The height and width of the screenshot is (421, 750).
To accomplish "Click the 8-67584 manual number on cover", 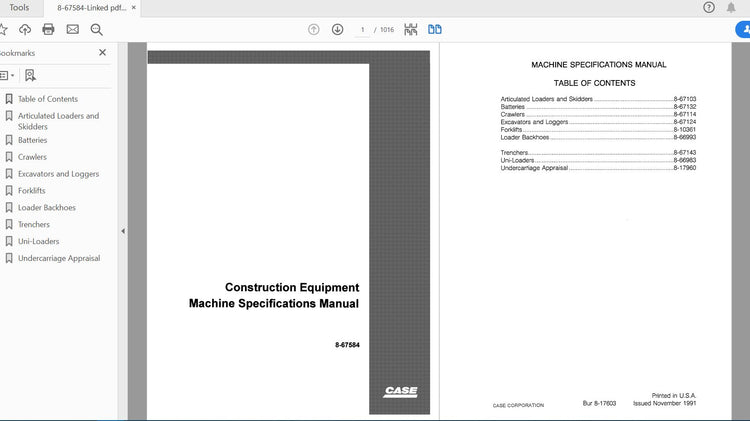I will pyautogui.click(x=347, y=345).
